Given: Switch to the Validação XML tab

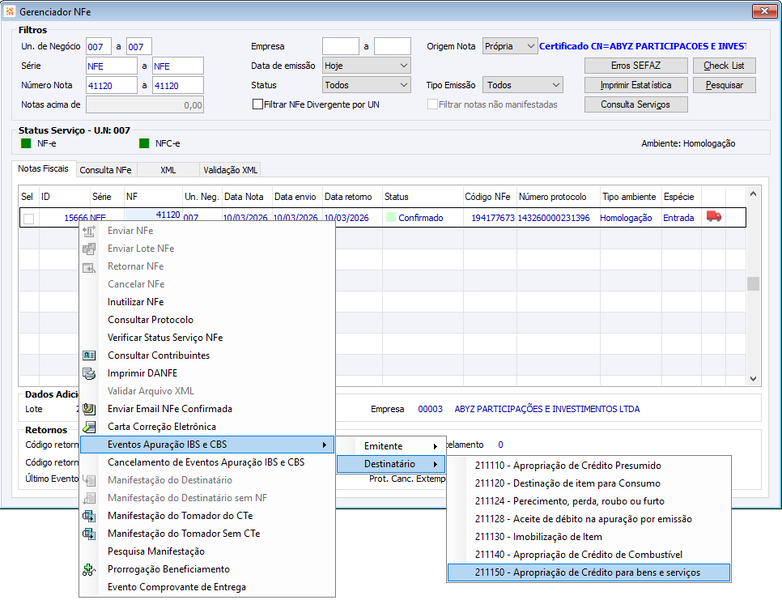Looking at the screenshot, I should pos(230,170).
